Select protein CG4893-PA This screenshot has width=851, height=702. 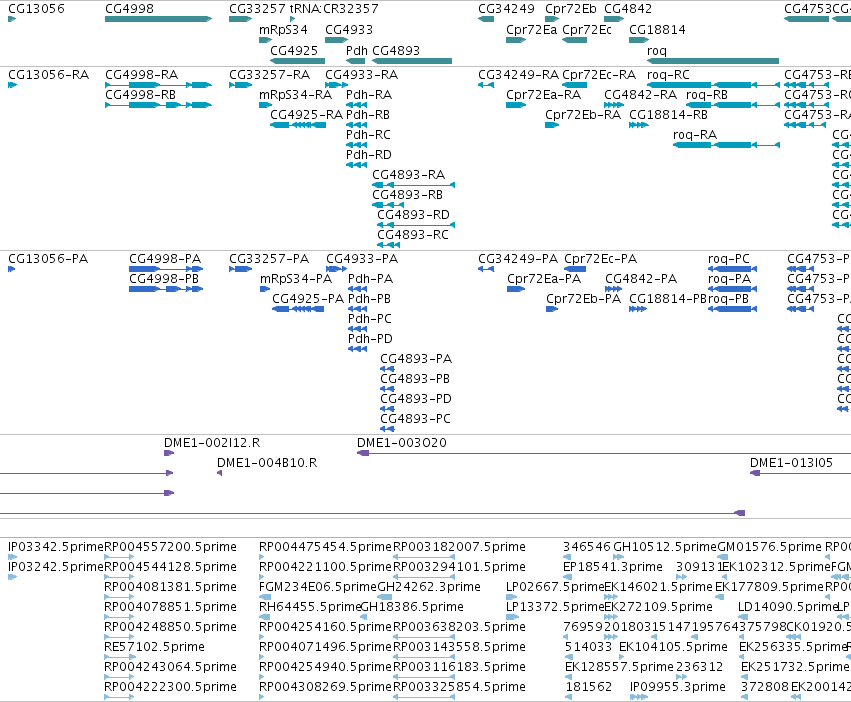(x=416, y=358)
